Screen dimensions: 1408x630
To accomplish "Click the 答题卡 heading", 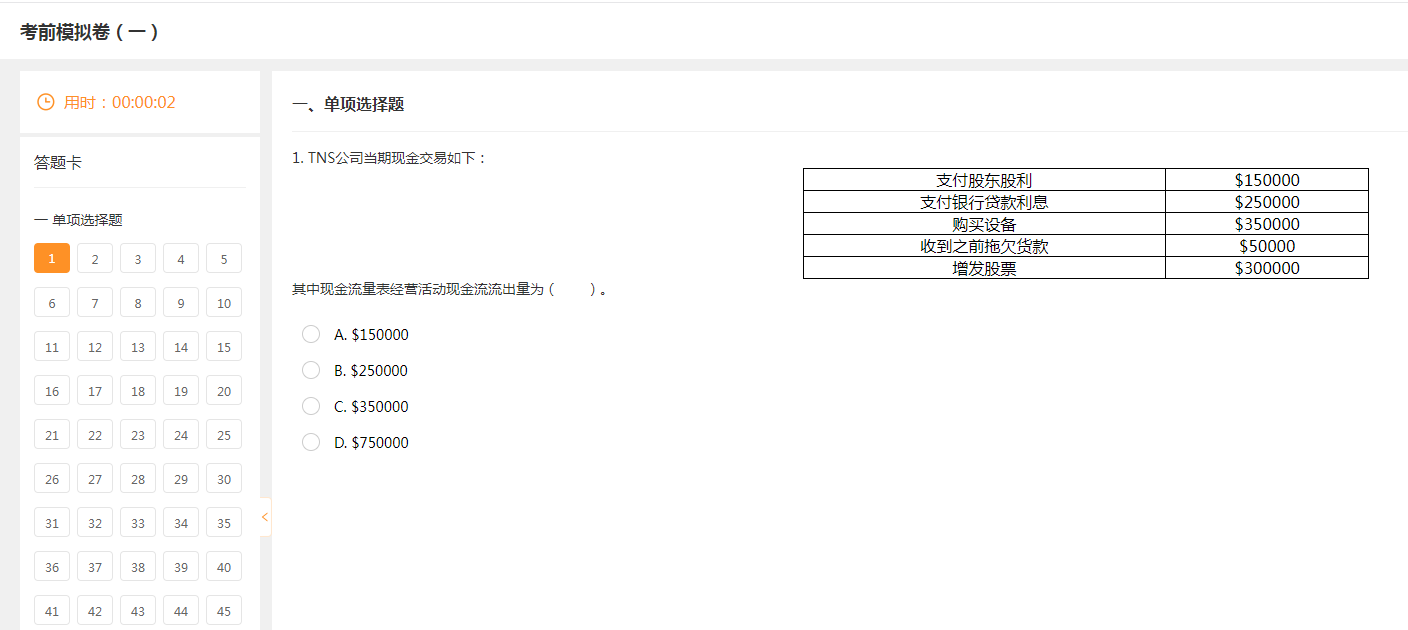I will click(50, 161).
